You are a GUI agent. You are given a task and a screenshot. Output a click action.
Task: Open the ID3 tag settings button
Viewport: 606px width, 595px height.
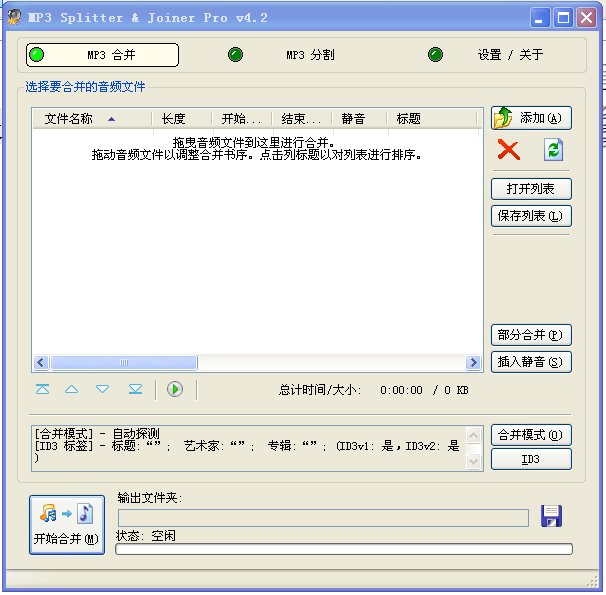[531, 459]
